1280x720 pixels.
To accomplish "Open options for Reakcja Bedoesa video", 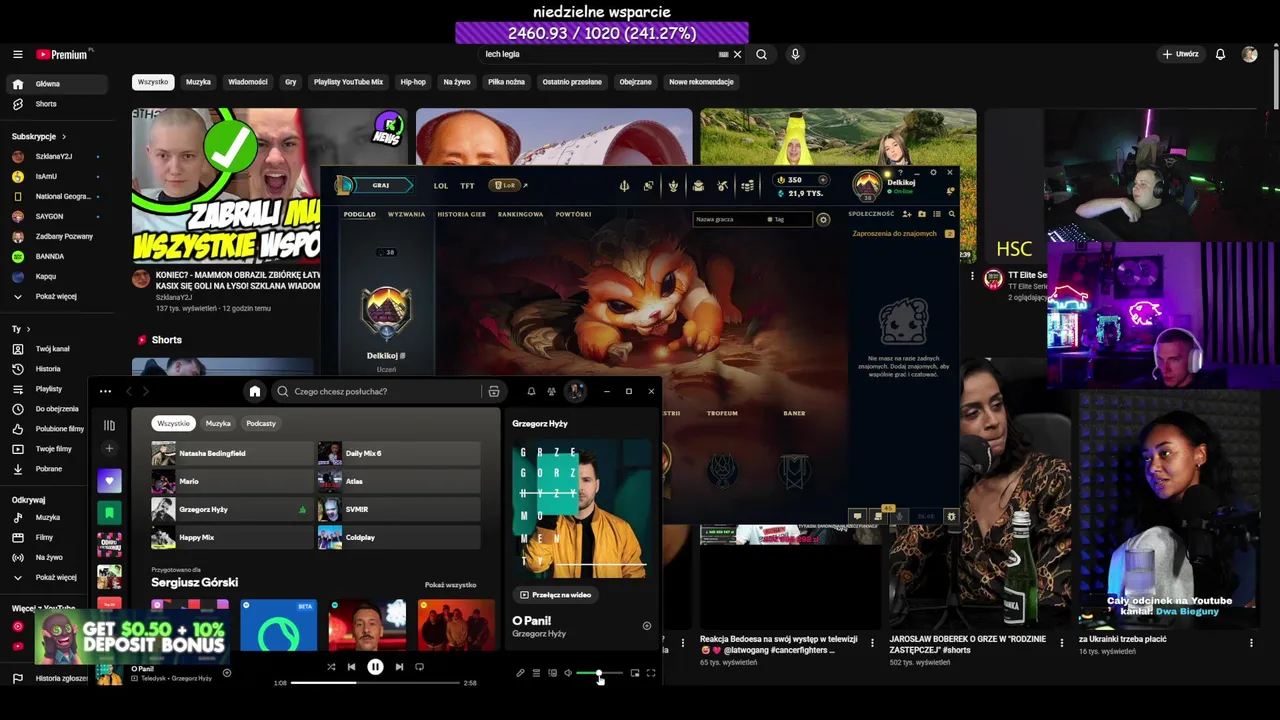I will [x=872, y=642].
